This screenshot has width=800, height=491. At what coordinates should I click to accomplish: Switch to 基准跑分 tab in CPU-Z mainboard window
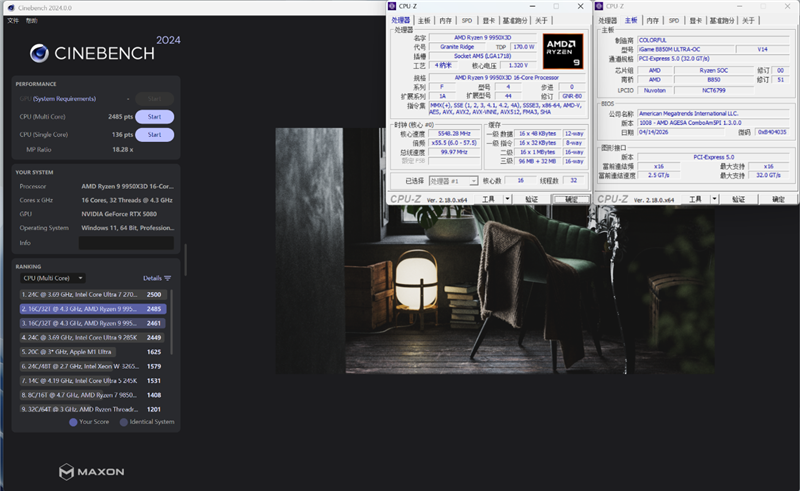tap(722, 20)
